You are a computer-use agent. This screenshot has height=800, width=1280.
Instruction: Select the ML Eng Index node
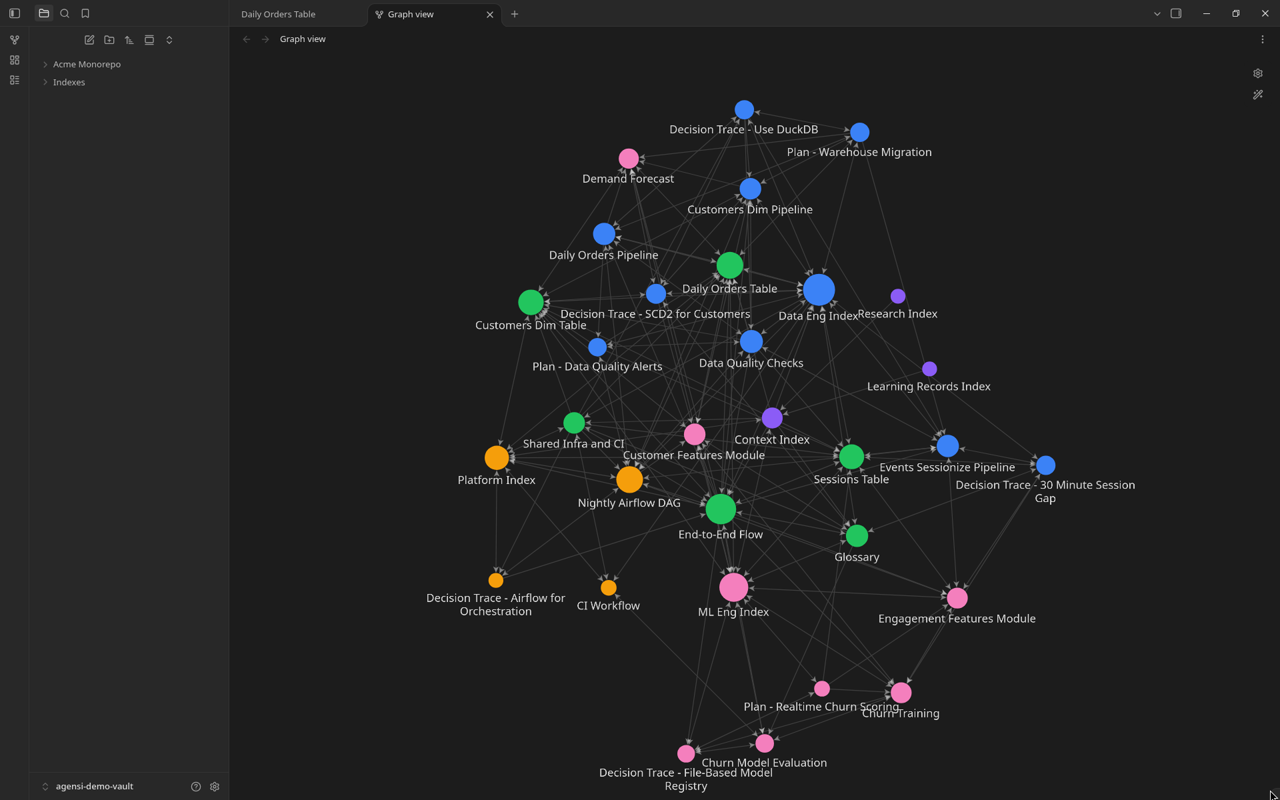point(734,587)
